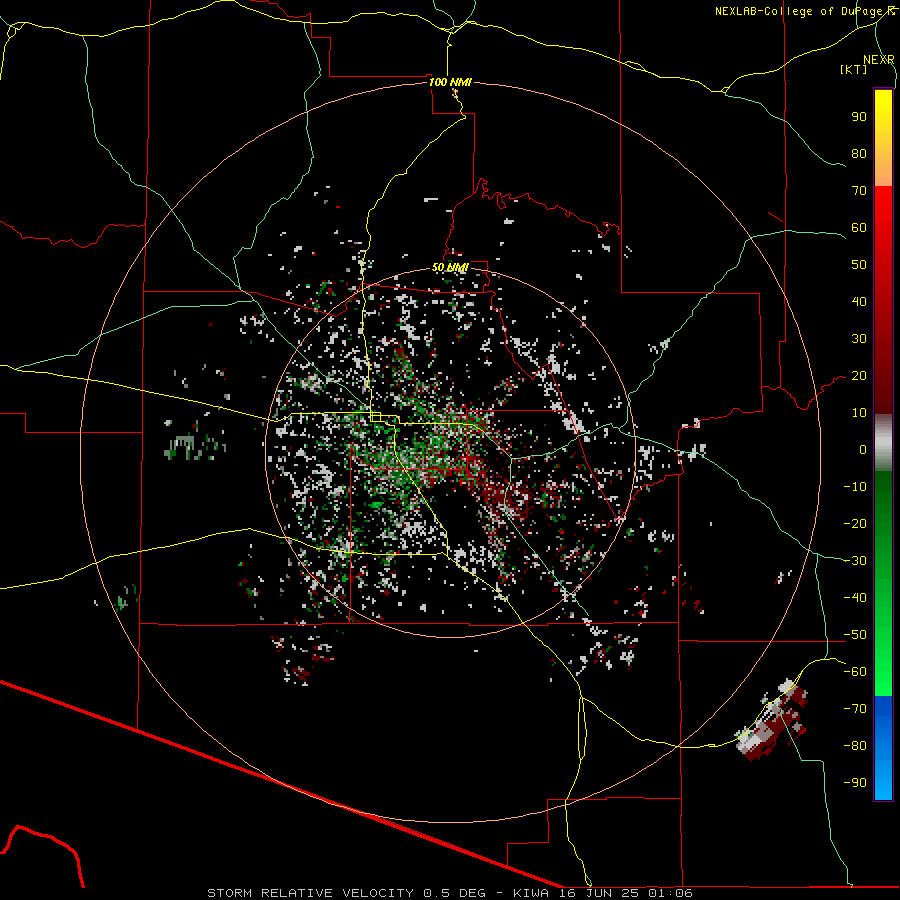Select the positive 50 scale label
Viewport: 900px width, 900px height.
click(x=859, y=265)
